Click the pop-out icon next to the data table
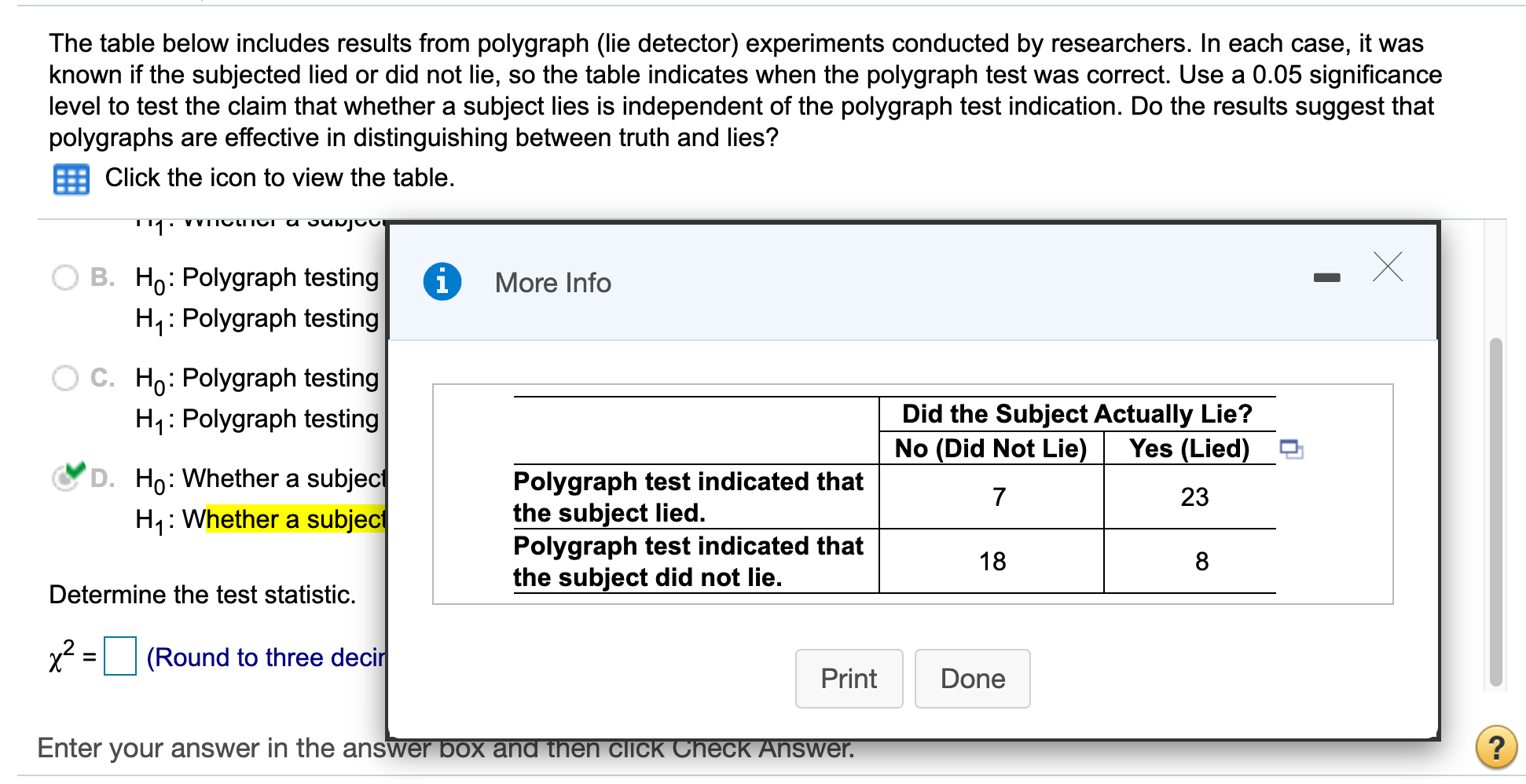The width and height of the screenshot is (1526, 784). 1290,449
